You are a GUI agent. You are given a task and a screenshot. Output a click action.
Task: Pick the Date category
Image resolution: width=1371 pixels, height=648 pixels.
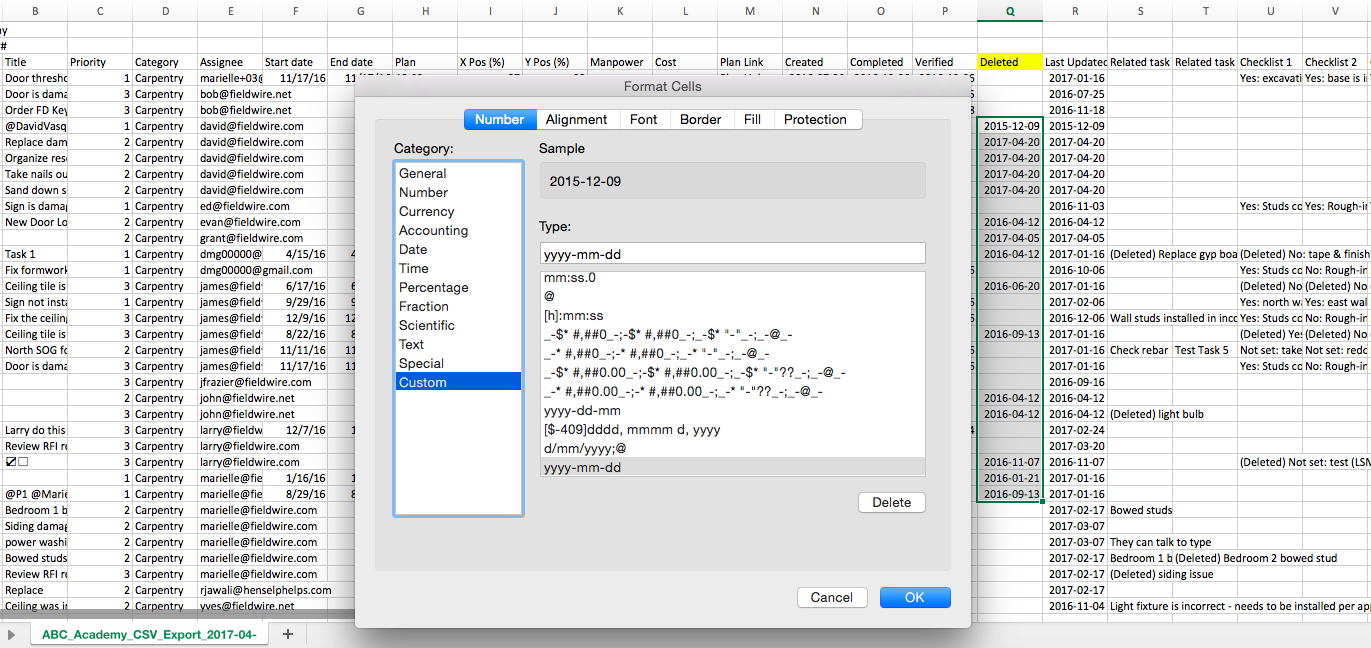413,249
